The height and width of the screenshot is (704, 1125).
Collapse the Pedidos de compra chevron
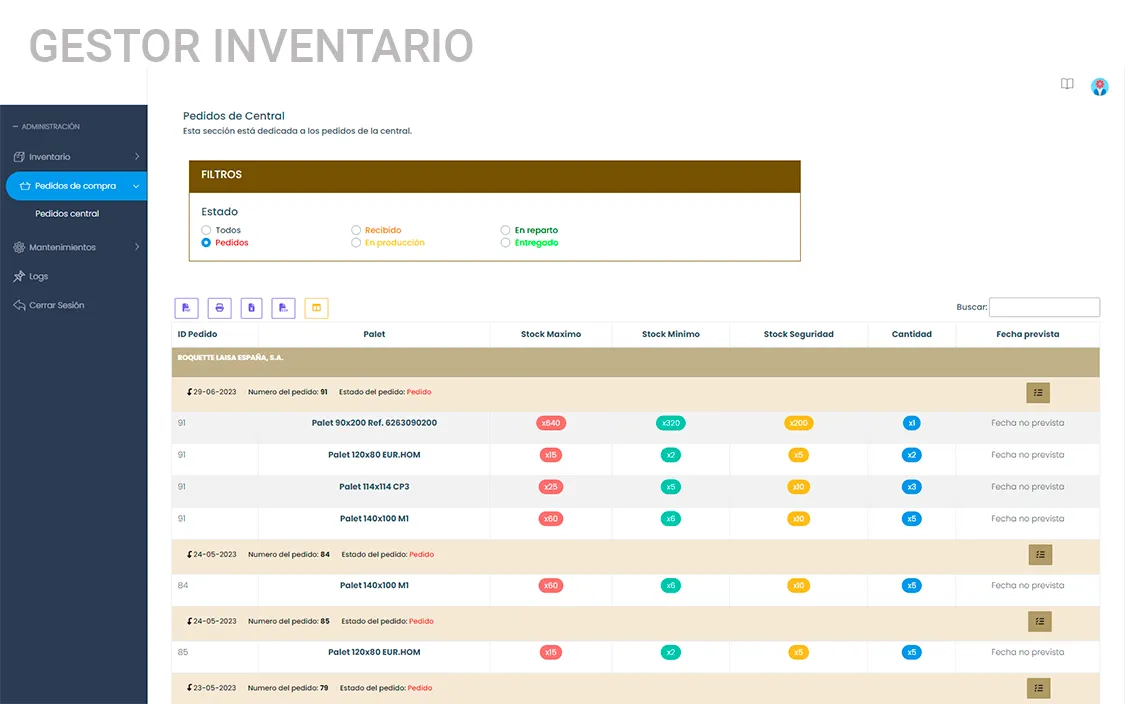click(x=136, y=187)
